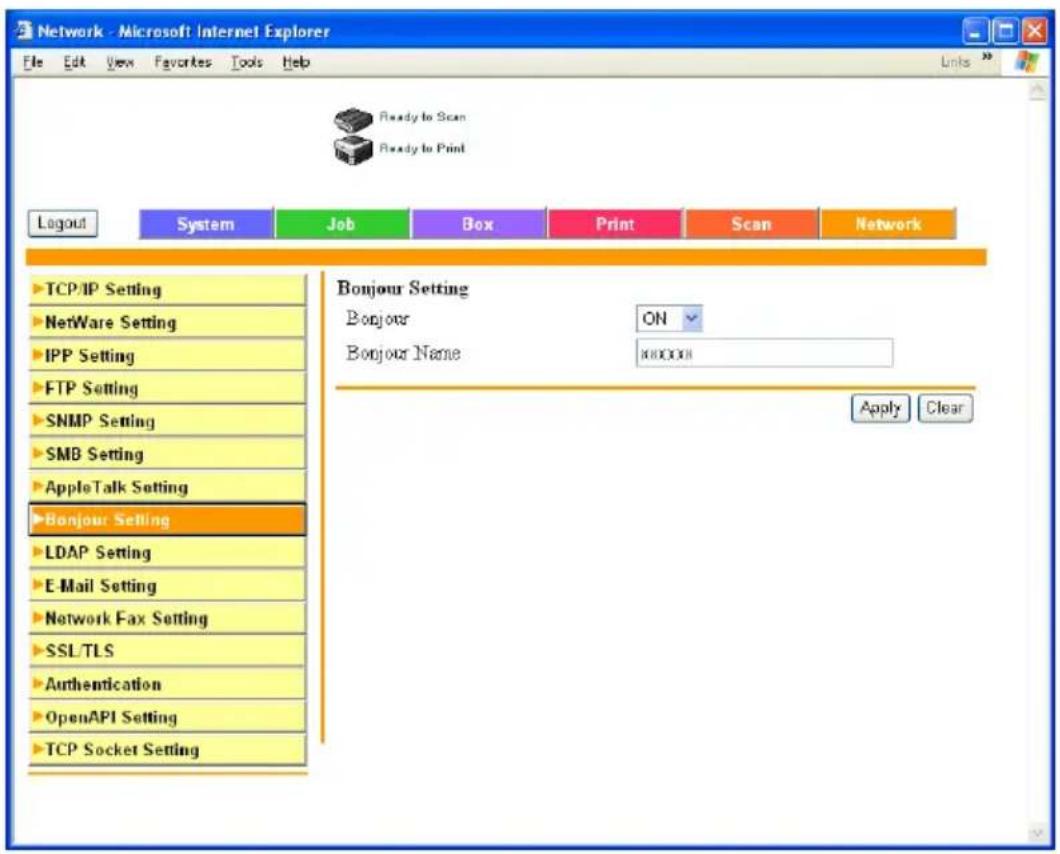
Task: Click the Internet Explorer title bar page icon
Action: pos(24,30)
